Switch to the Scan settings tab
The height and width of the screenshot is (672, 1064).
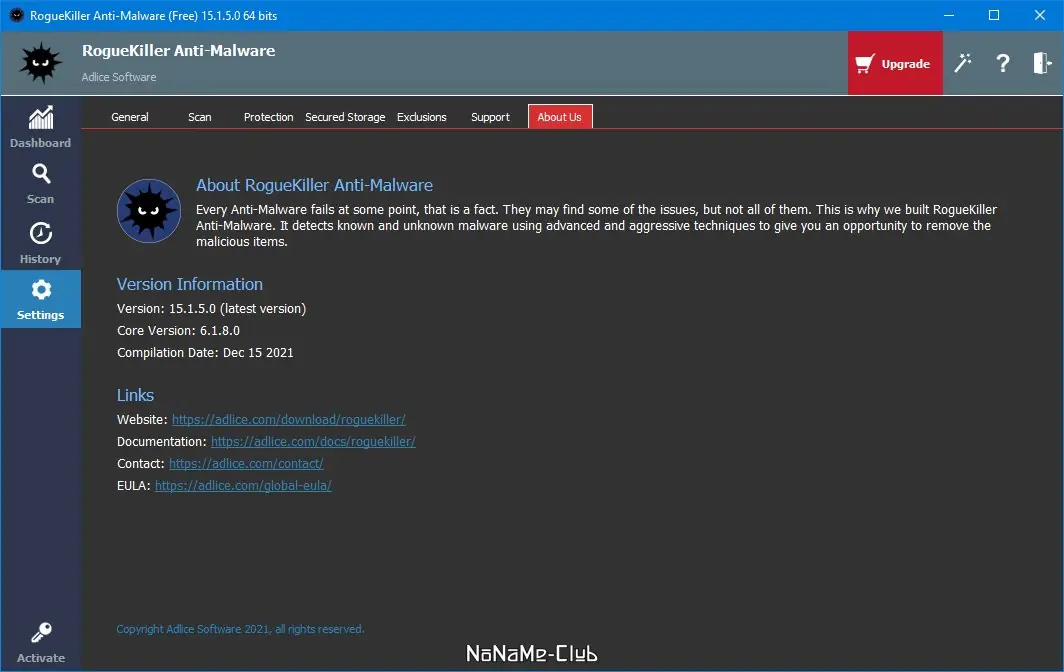click(x=200, y=117)
